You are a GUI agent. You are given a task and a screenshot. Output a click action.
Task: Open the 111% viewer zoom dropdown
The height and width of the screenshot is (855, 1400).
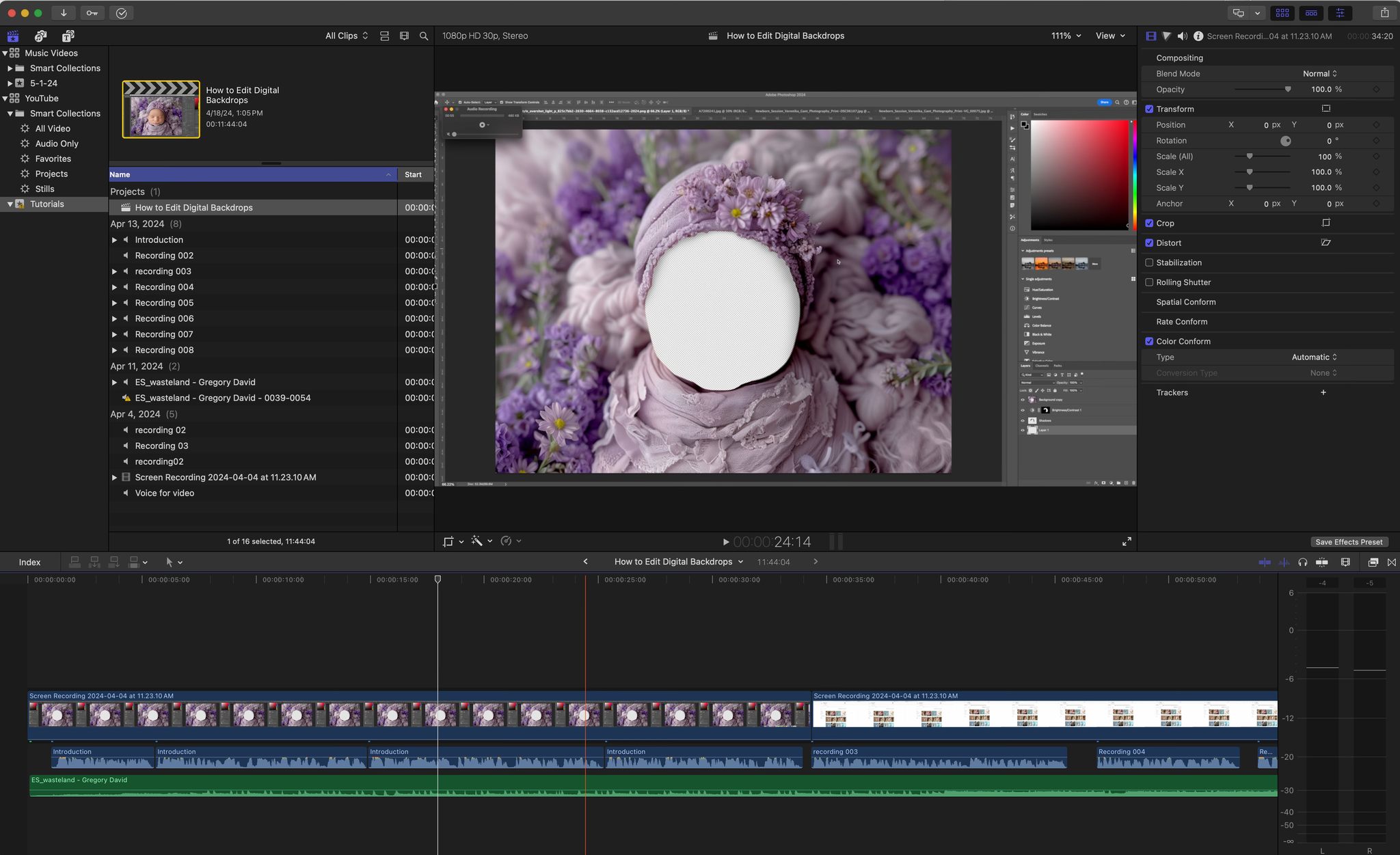pyautogui.click(x=1066, y=36)
